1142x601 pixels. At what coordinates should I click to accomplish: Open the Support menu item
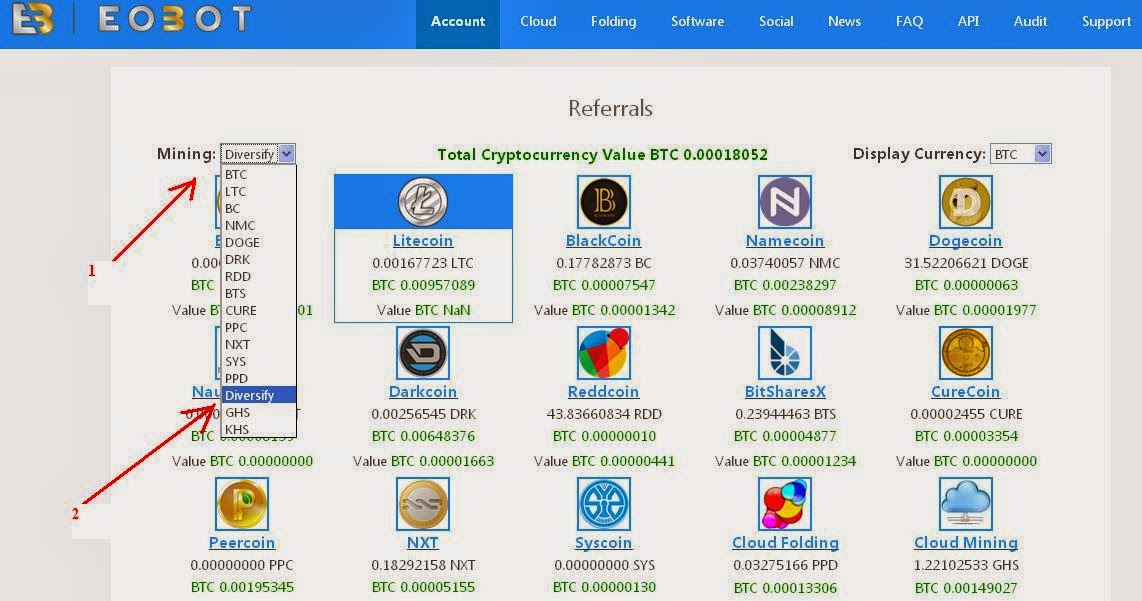pyautogui.click(x=1106, y=22)
